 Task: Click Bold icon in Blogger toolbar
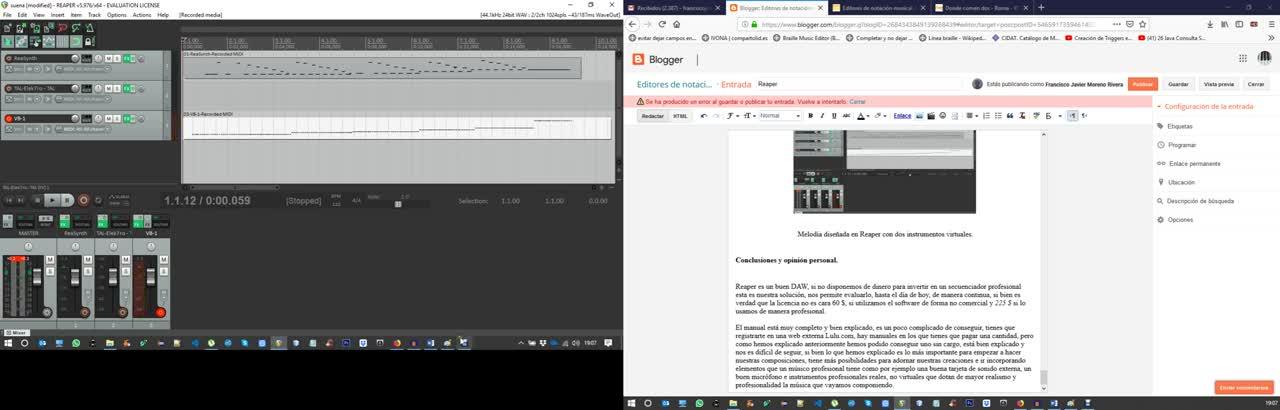click(810, 115)
